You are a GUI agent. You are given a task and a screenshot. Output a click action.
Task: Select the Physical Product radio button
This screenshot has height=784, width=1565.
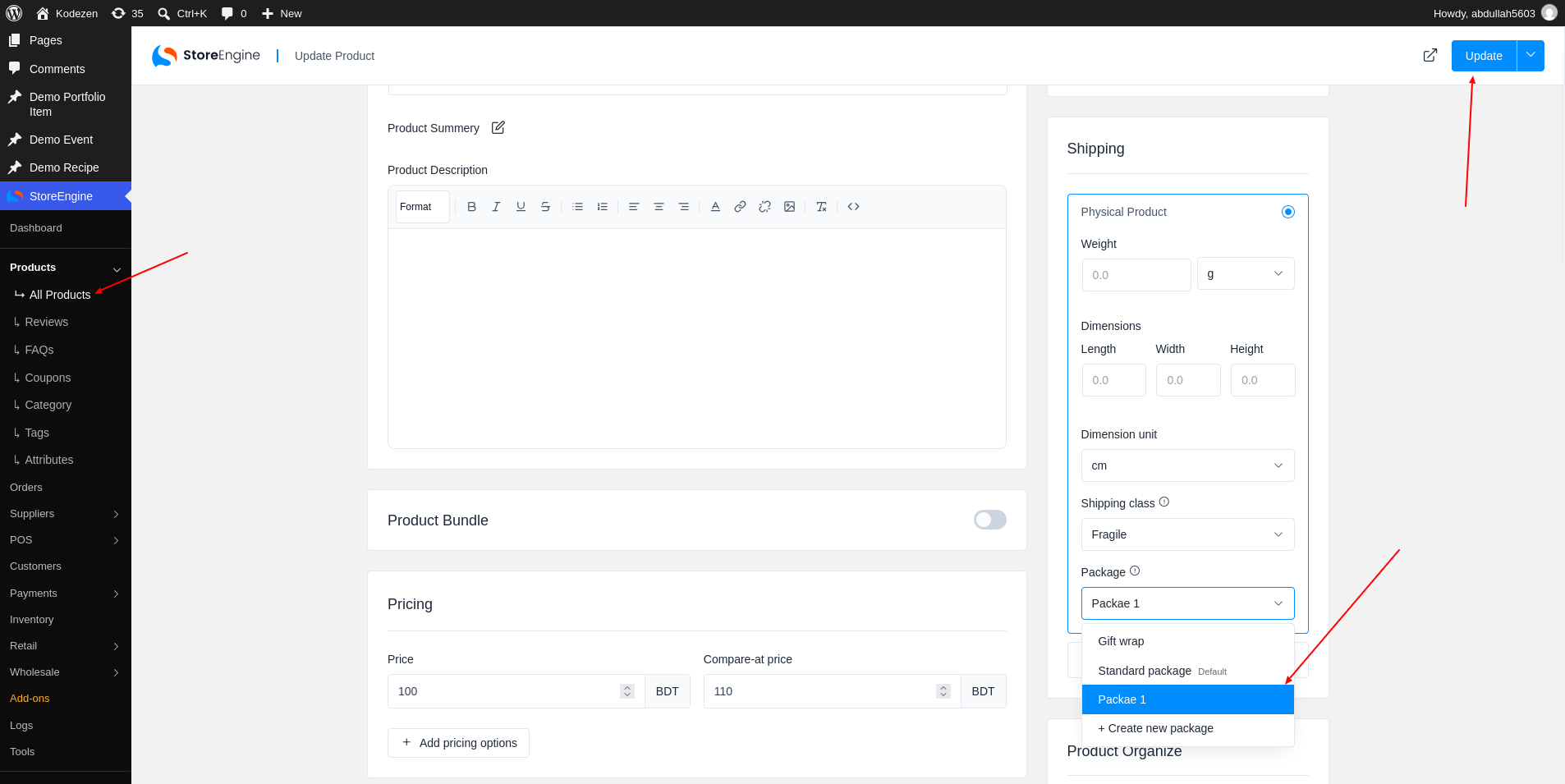(x=1288, y=212)
